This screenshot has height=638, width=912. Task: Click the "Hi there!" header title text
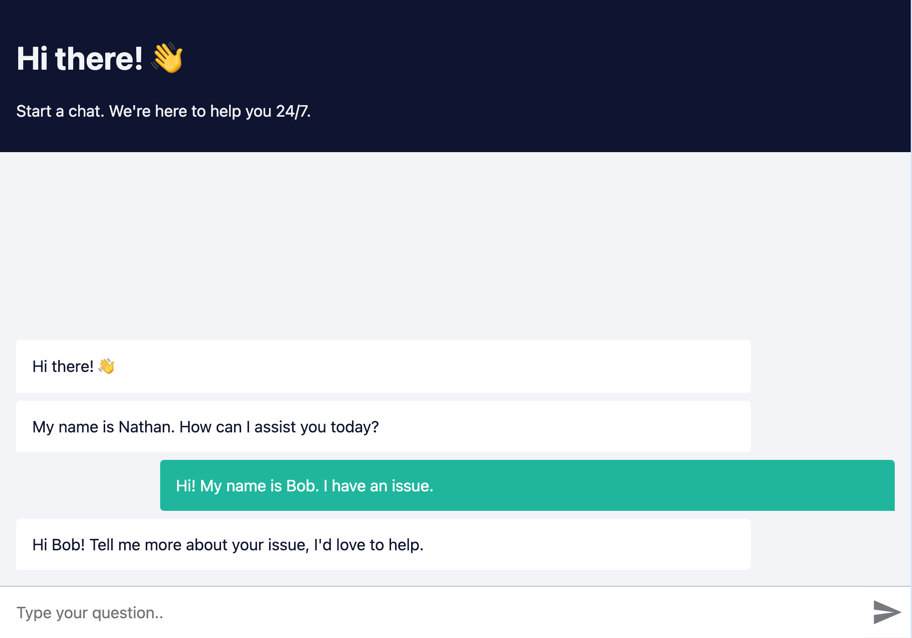click(x=80, y=59)
